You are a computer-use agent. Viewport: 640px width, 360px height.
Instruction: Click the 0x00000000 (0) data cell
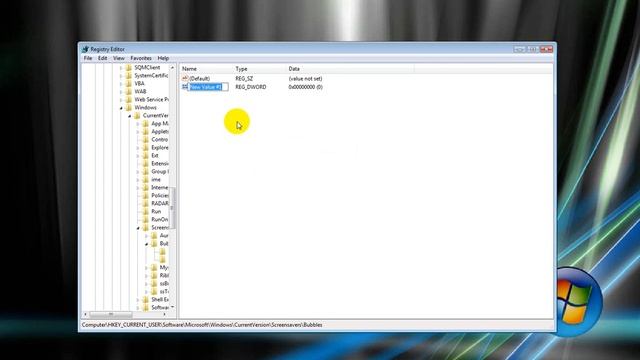[x=305, y=87]
